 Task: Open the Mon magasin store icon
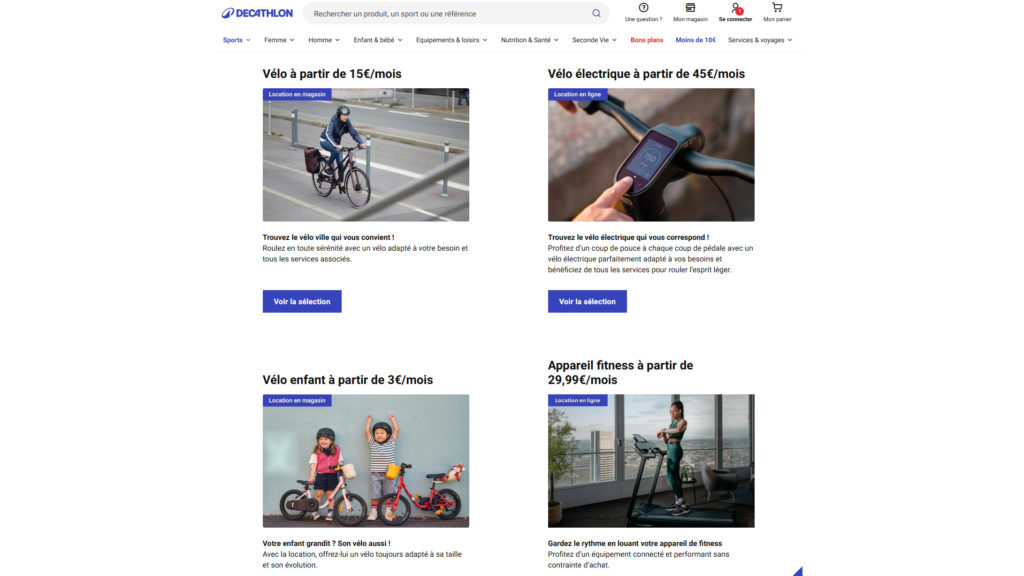tap(690, 8)
